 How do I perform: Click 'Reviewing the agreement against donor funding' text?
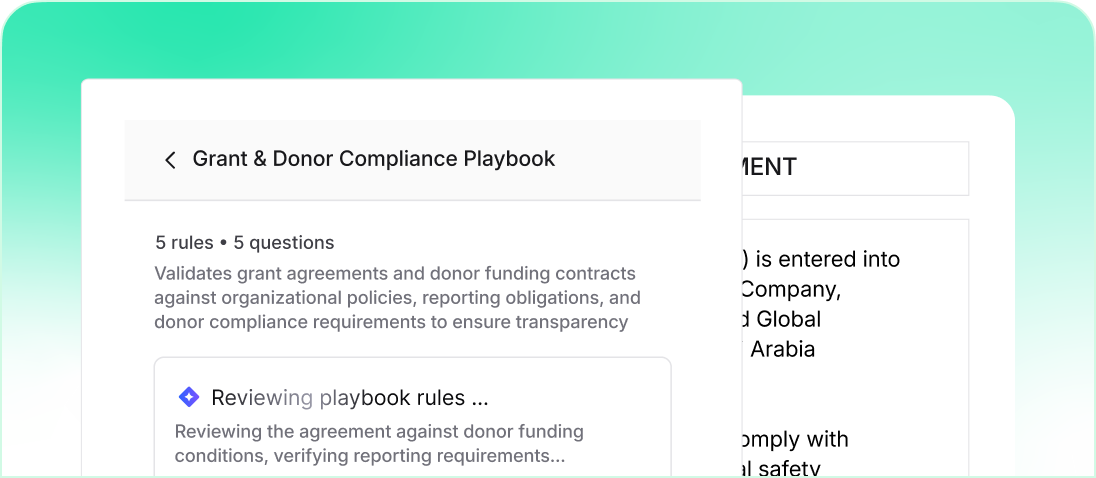coord(379,432)
